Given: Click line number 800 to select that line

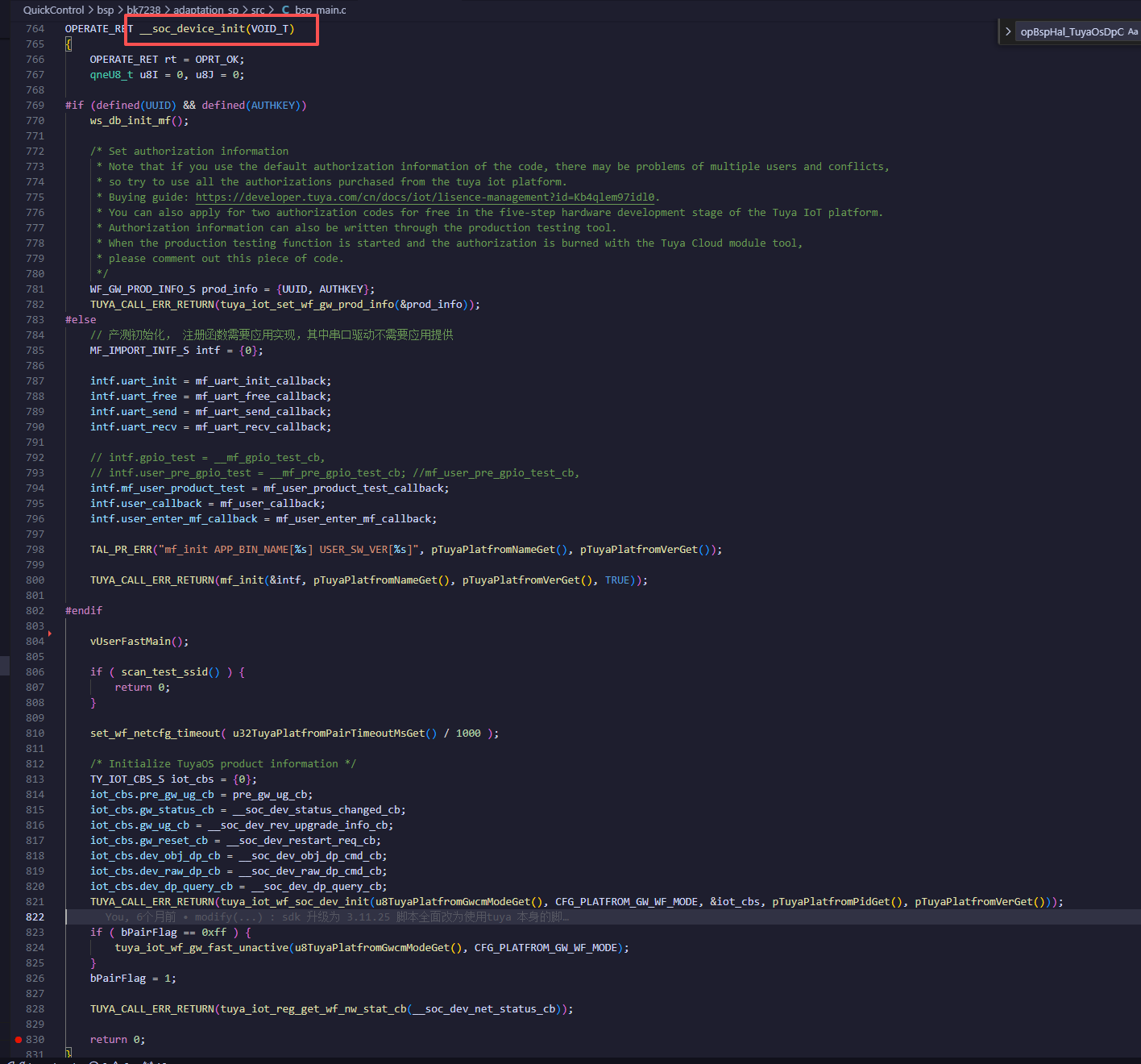Looking at the screenshot, I should [35, 580].
